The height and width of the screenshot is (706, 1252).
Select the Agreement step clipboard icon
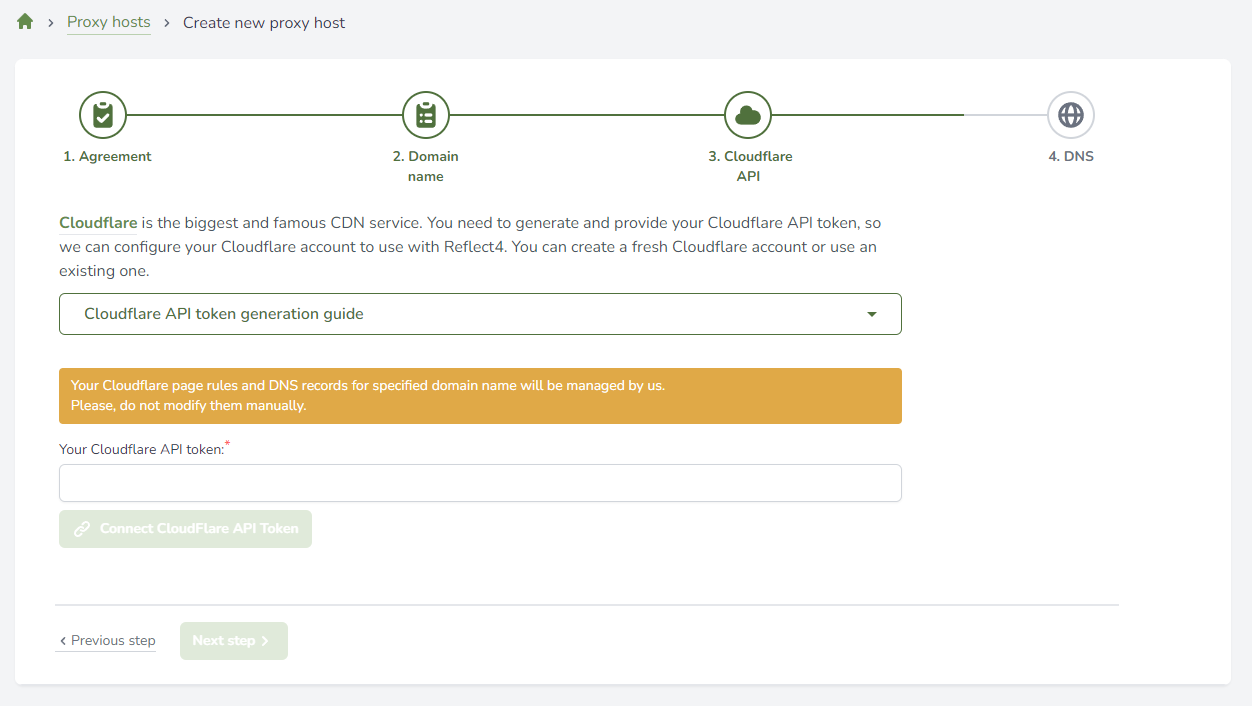tap(102, 116)
